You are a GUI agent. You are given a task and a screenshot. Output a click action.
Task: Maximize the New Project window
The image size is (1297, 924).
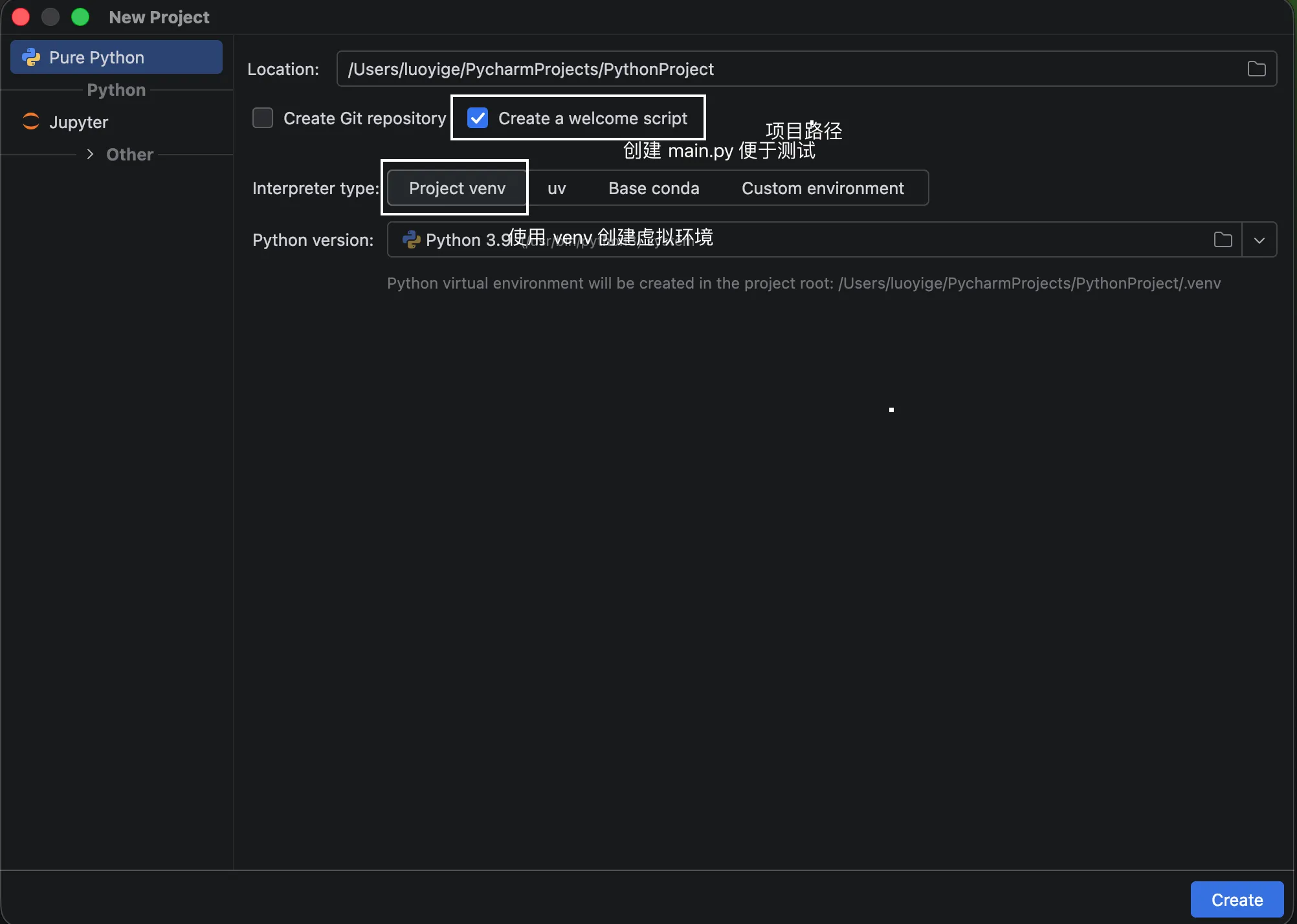click(80, 17)
